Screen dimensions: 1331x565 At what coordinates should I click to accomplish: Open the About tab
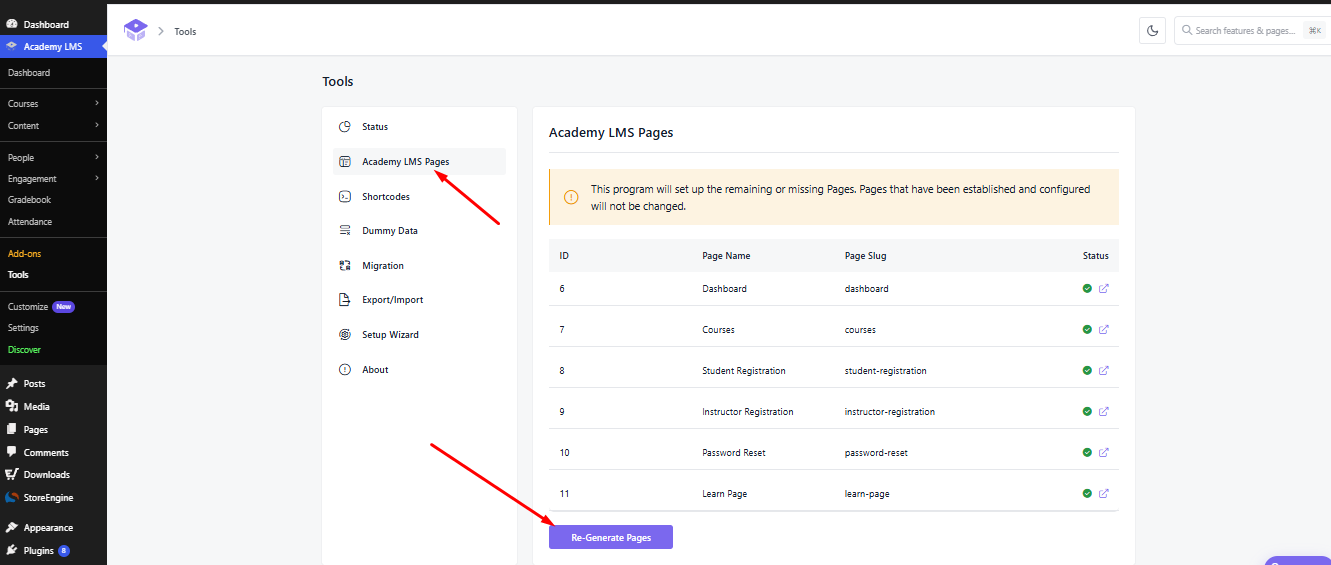point(419,370)
